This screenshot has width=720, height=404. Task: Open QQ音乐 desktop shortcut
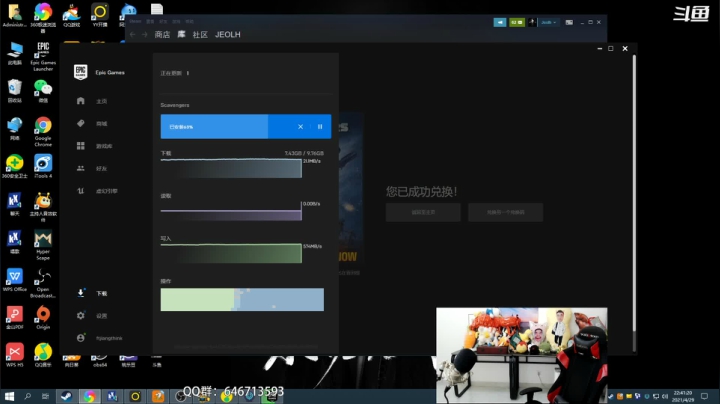(43, 355)
